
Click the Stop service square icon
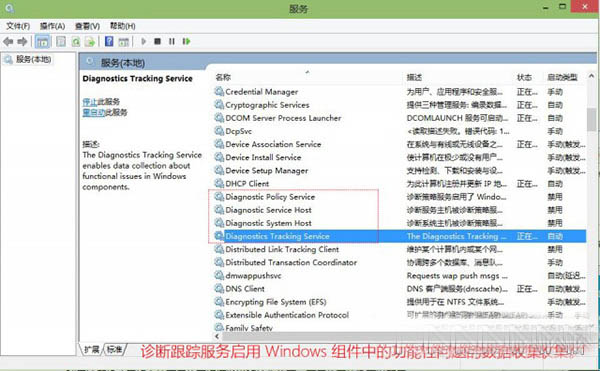pyautogui.click(x=157, y=41)
